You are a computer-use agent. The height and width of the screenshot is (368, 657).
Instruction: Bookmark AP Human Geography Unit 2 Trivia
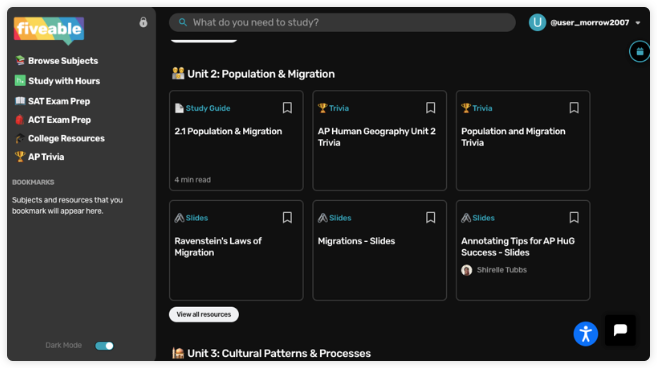(x=430, y=108)
